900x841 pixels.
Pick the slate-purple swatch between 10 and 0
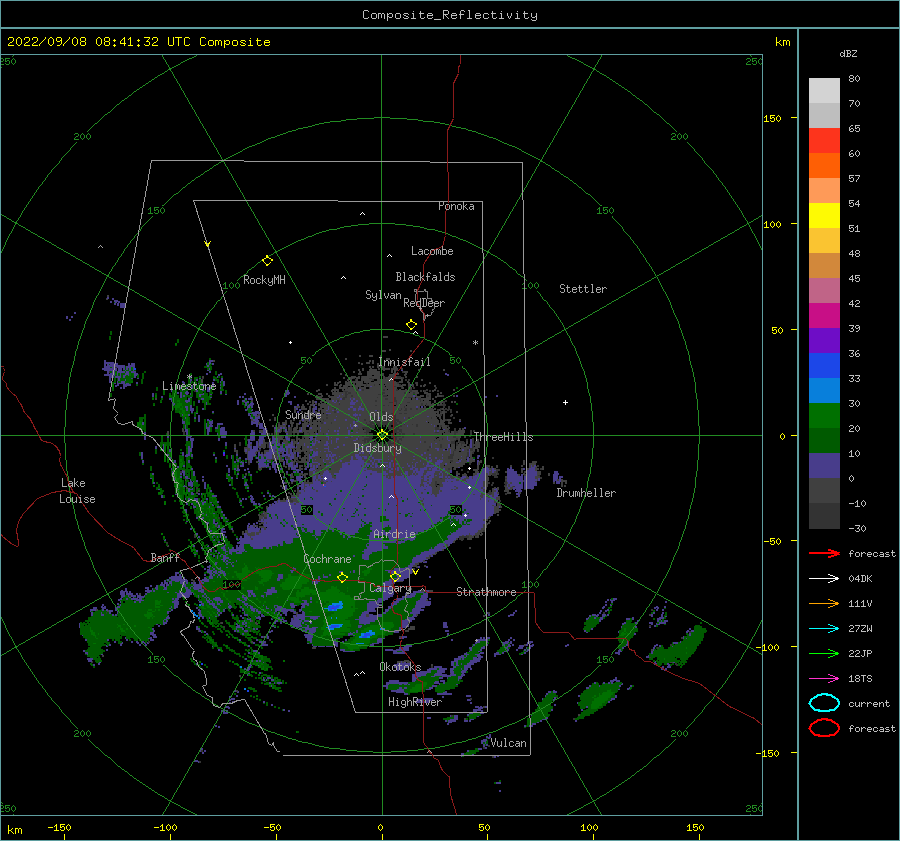point(824,466)
